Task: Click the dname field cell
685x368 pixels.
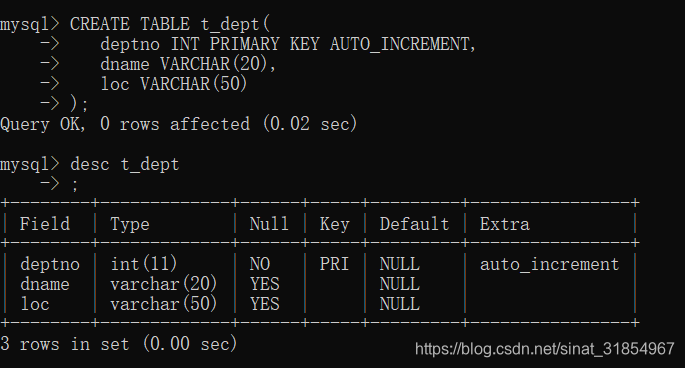Action: (45, 284)
